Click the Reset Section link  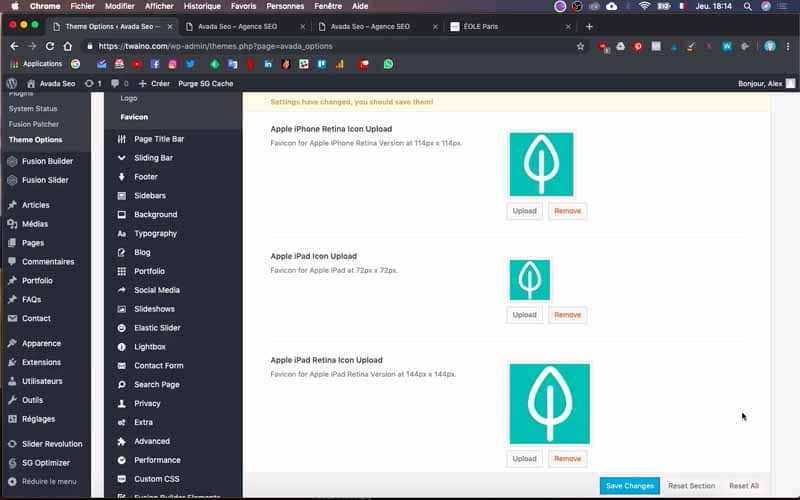[x=691, y=486]
